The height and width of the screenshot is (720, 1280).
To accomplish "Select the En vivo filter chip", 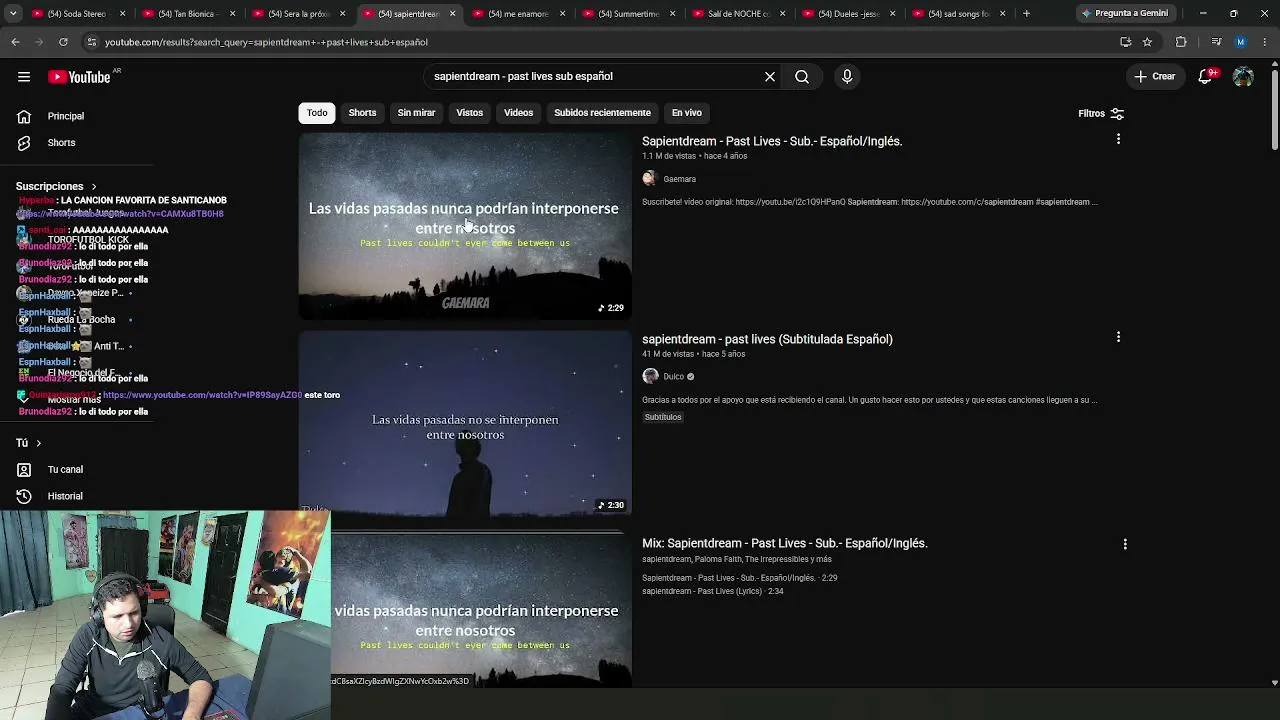I will tap(686, 113).
